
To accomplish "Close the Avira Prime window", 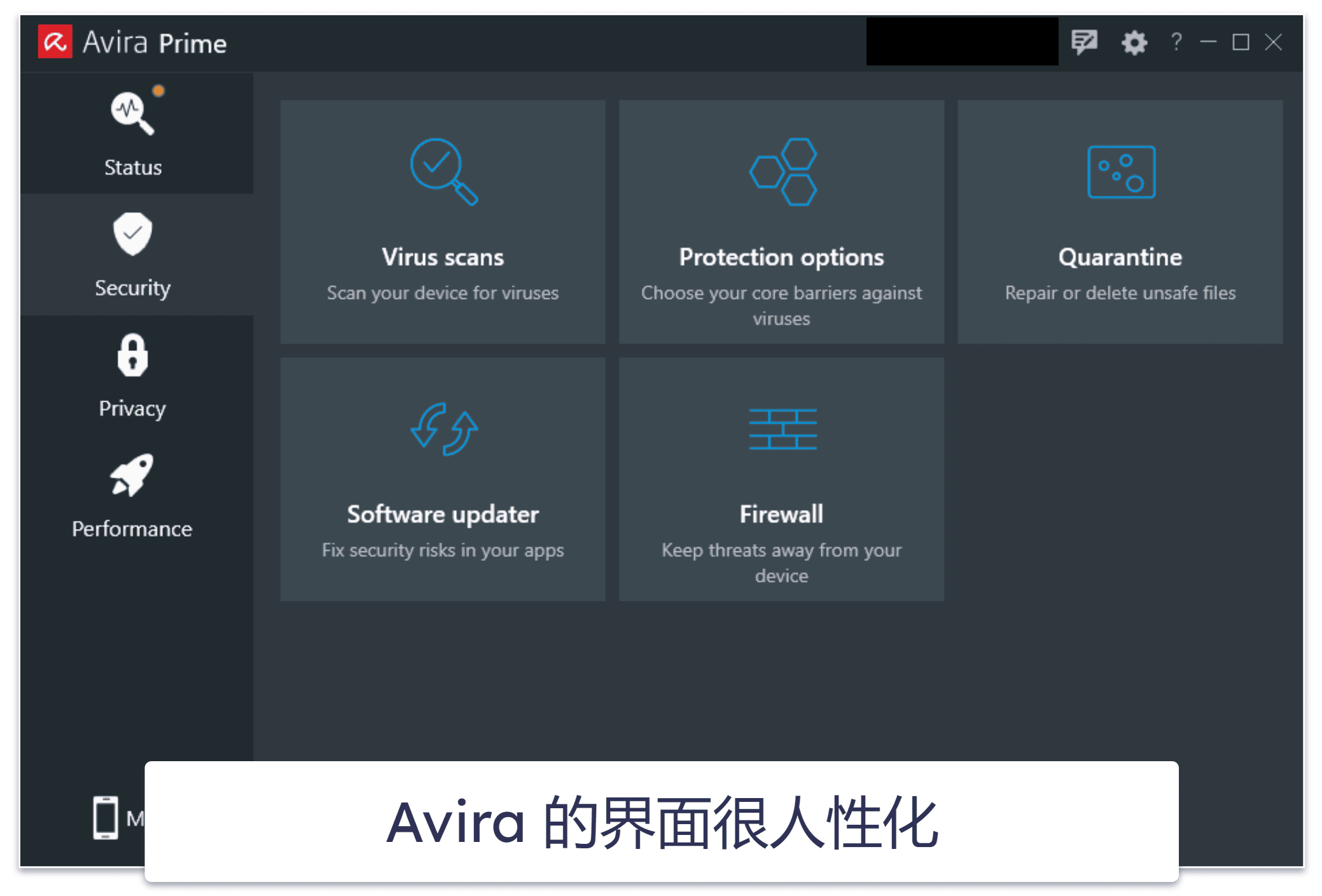I will (x=1274, y=43).
